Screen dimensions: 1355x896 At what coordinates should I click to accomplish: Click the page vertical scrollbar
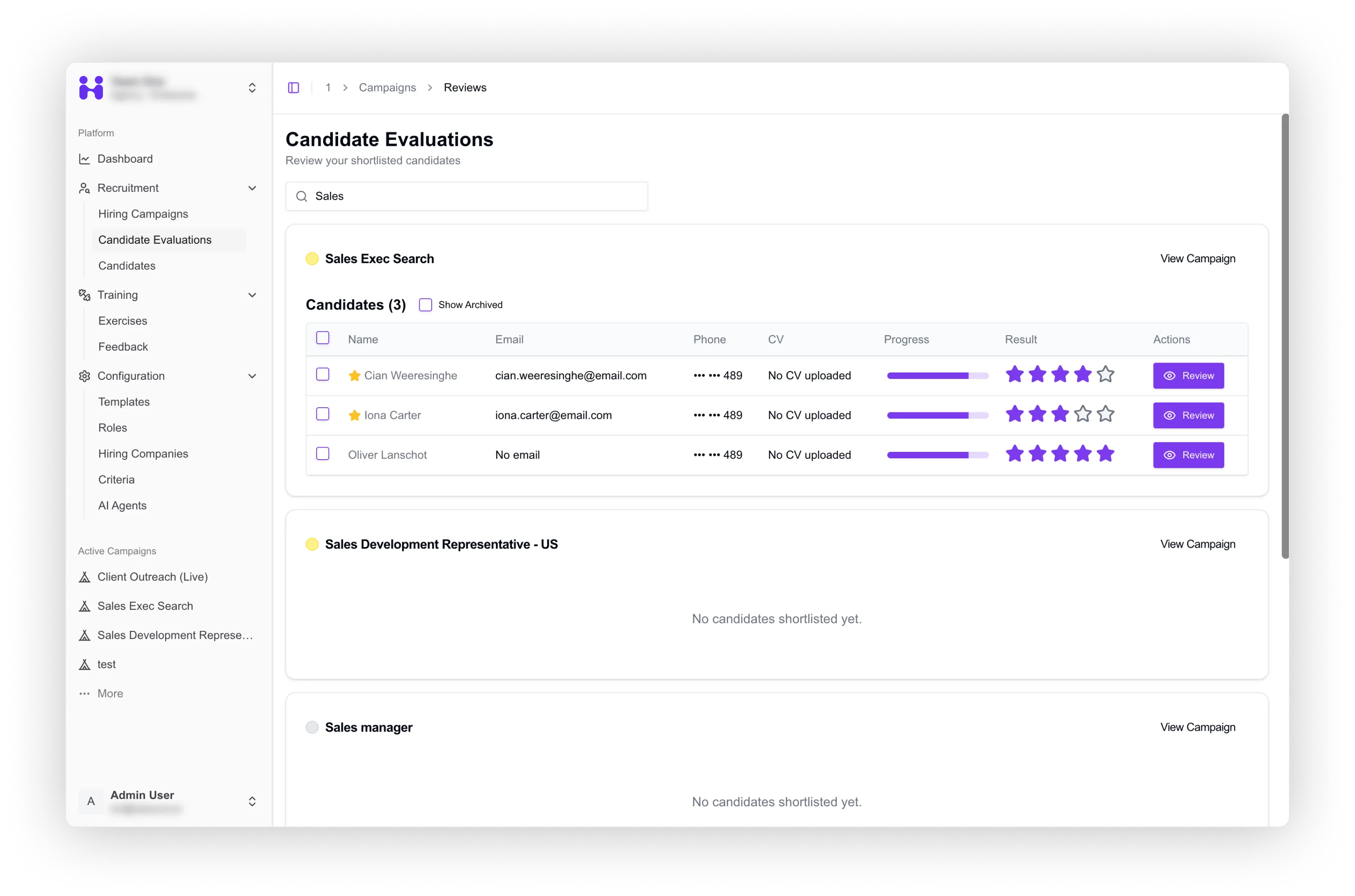1285,336
